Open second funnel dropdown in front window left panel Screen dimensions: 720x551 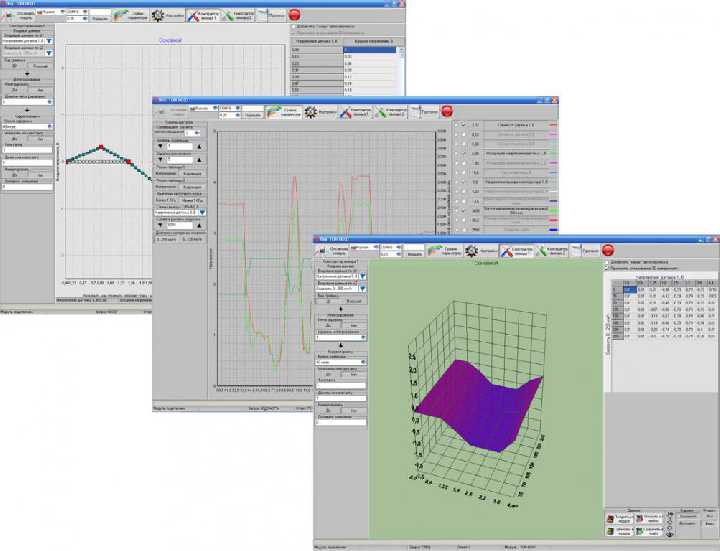click(363, 288)
